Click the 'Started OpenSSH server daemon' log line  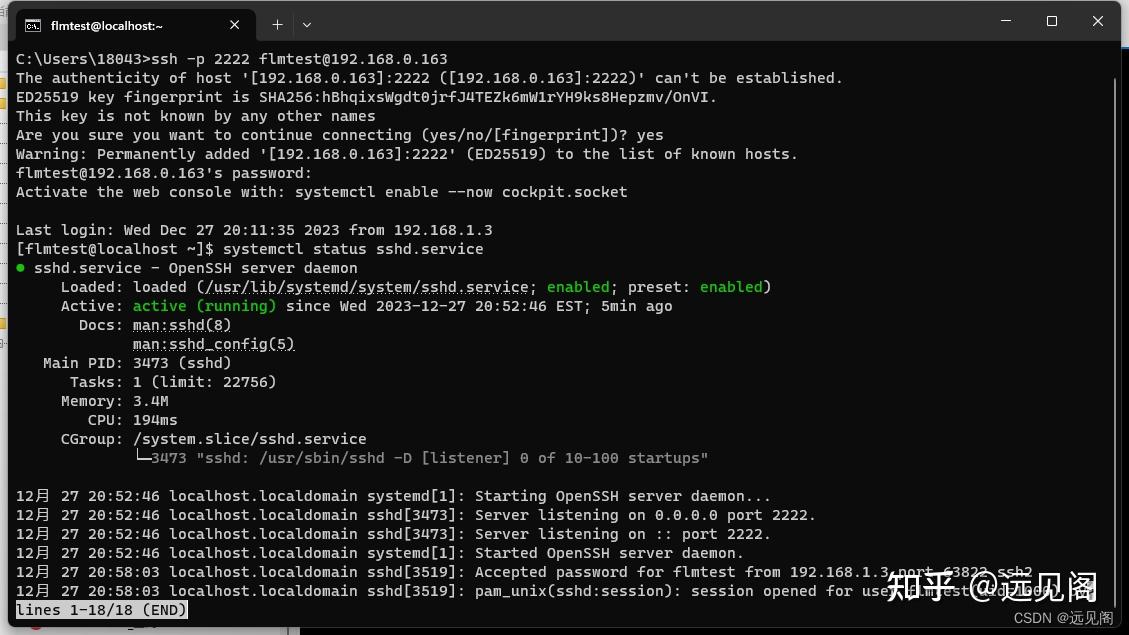click(x=609, y=553)
